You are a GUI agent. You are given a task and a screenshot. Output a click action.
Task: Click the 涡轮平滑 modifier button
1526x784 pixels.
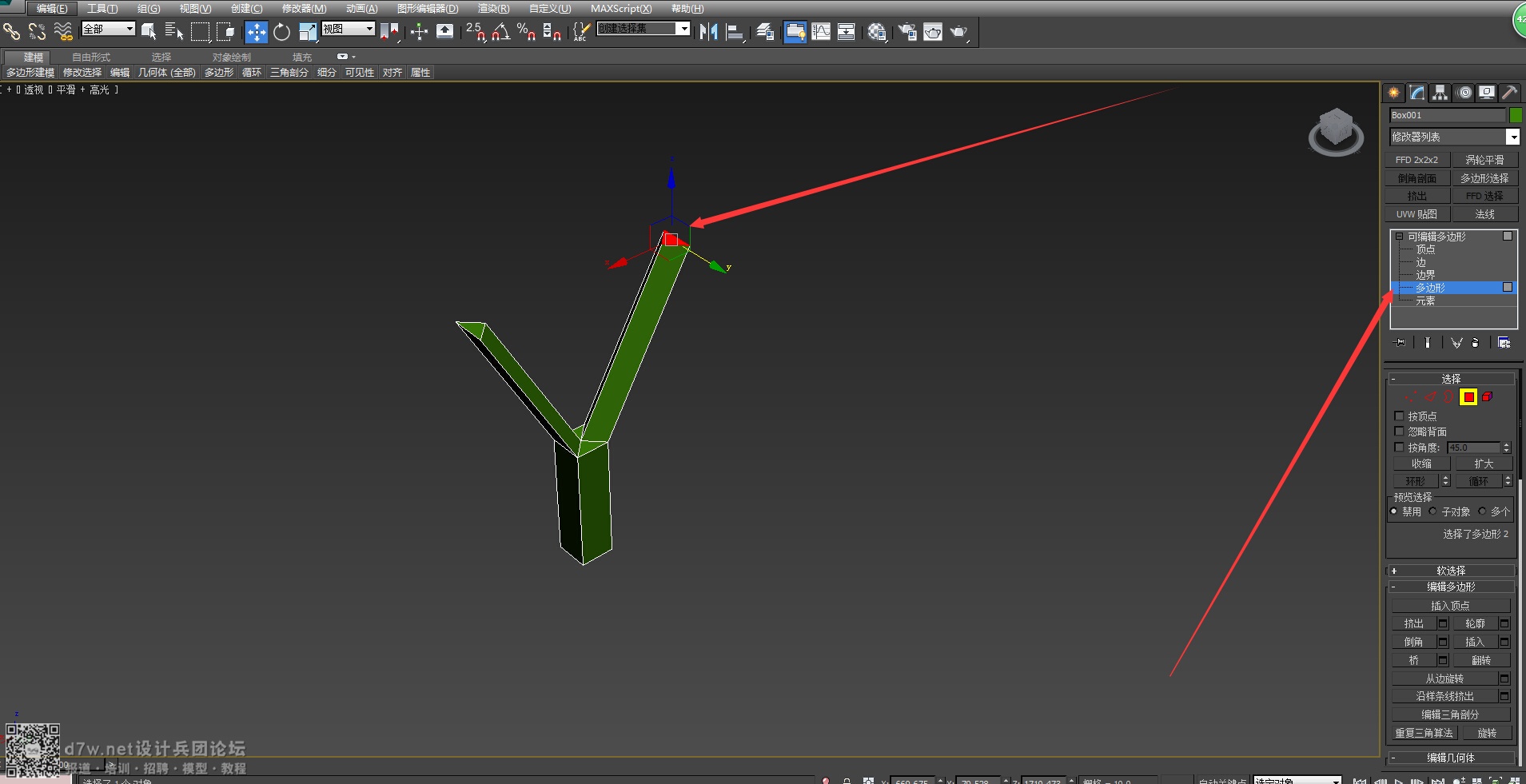(x=1484, y=160)
